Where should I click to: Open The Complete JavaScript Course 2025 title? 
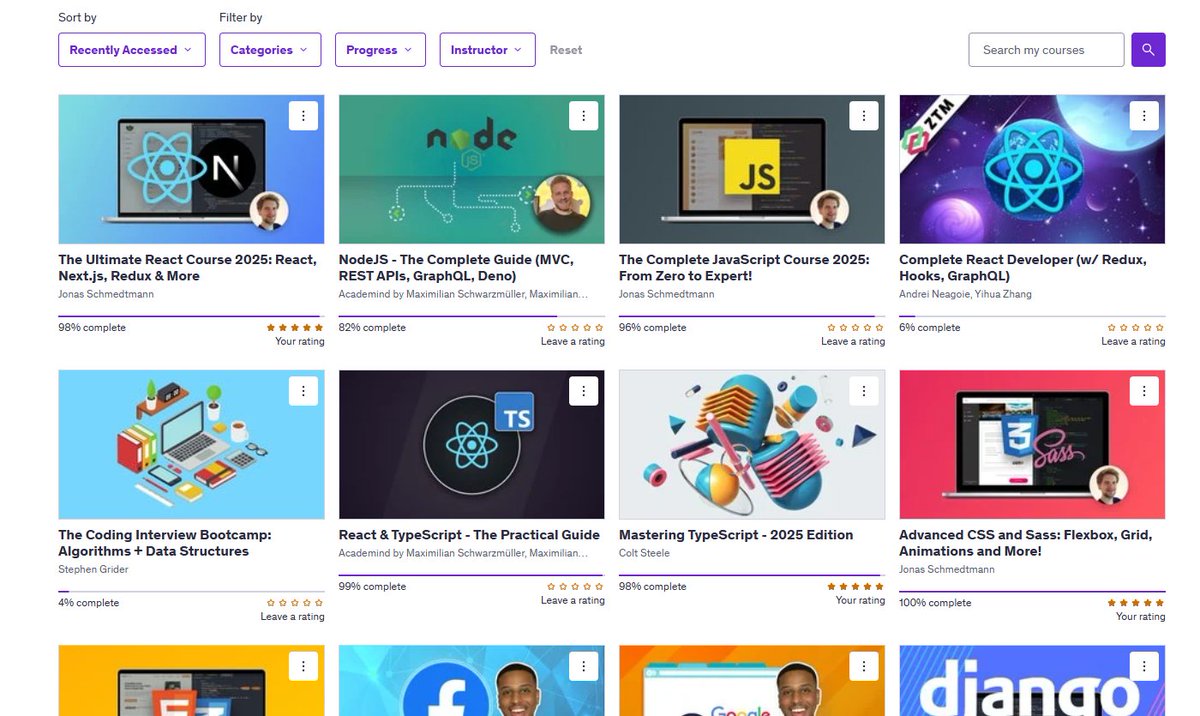coord(744,268)
